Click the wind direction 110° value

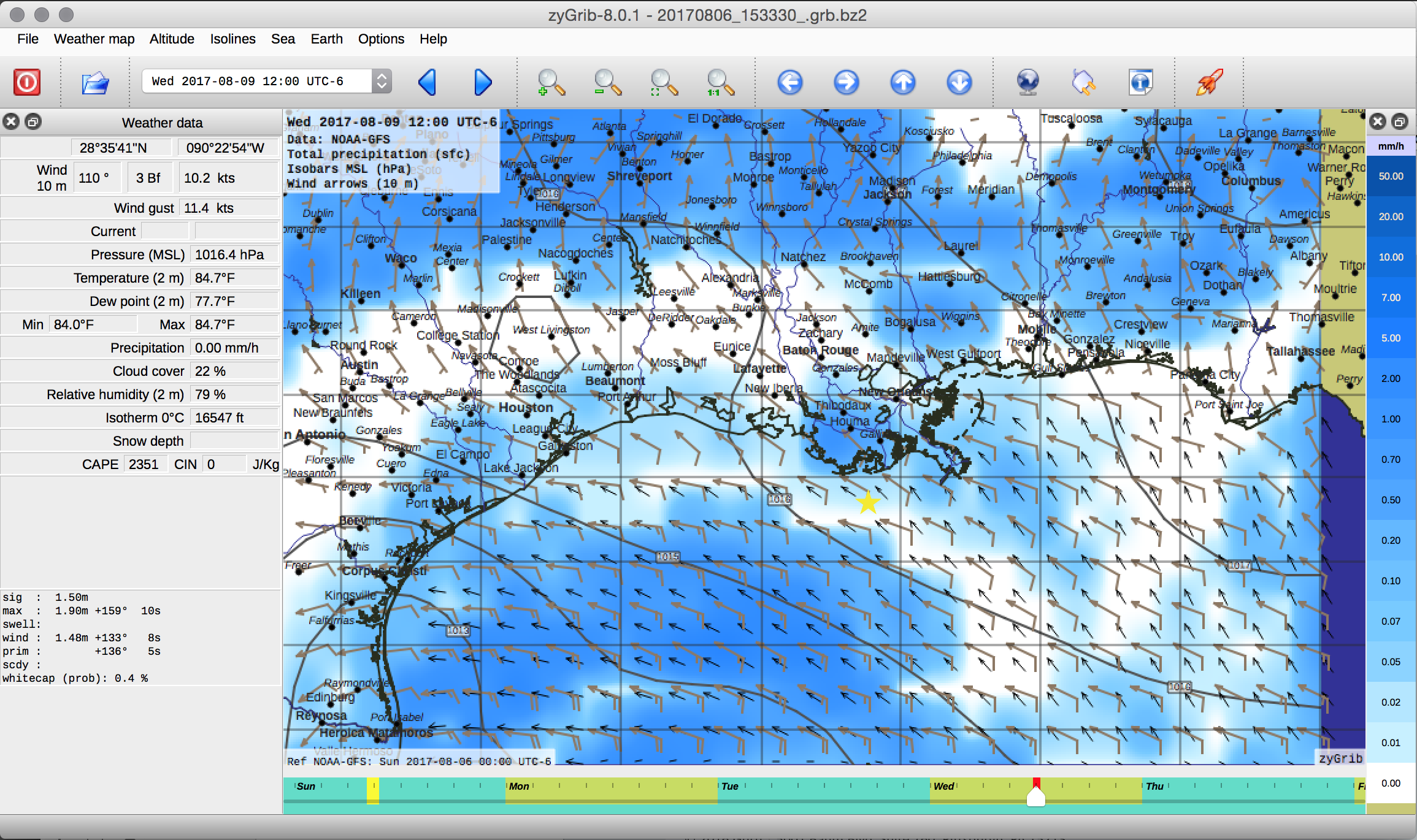tap(98, 178)
